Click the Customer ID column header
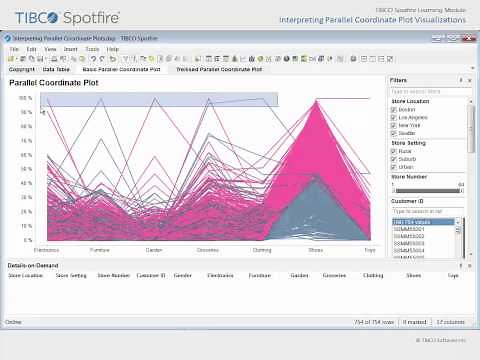The width and height of the screenshot is (480, 360). pyautogui.click(x=151, y=276)
